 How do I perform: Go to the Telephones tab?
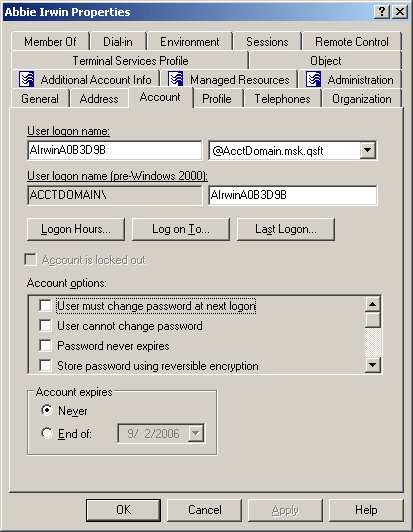[282, 99]
